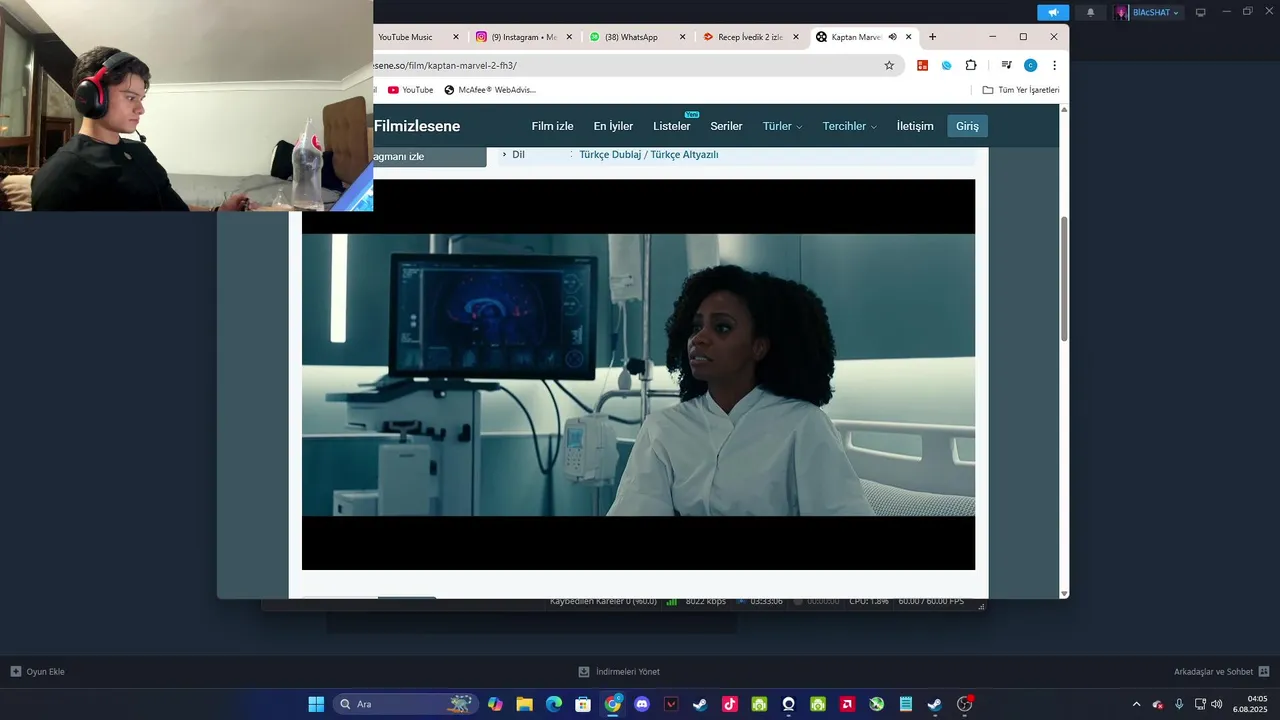Viewport: 1280px width, 720px height.
Task: Open Notepad from taskbar
Action: [x=906, y=704]
